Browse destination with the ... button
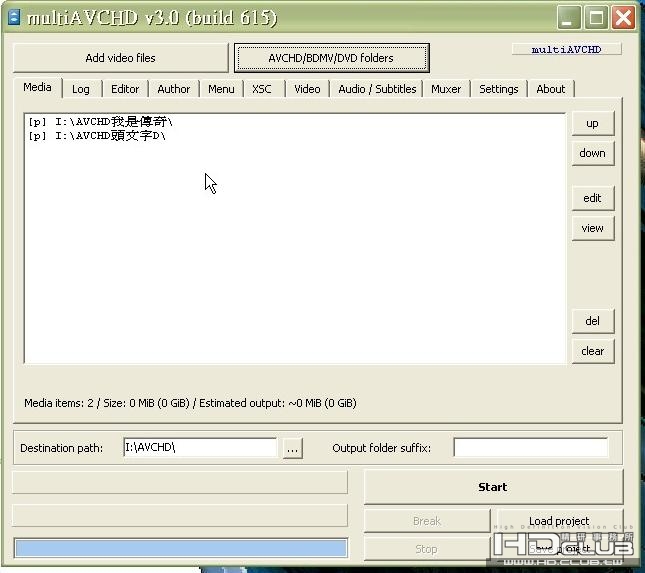This screenshot has width=645, height=573. pos(292,448)
